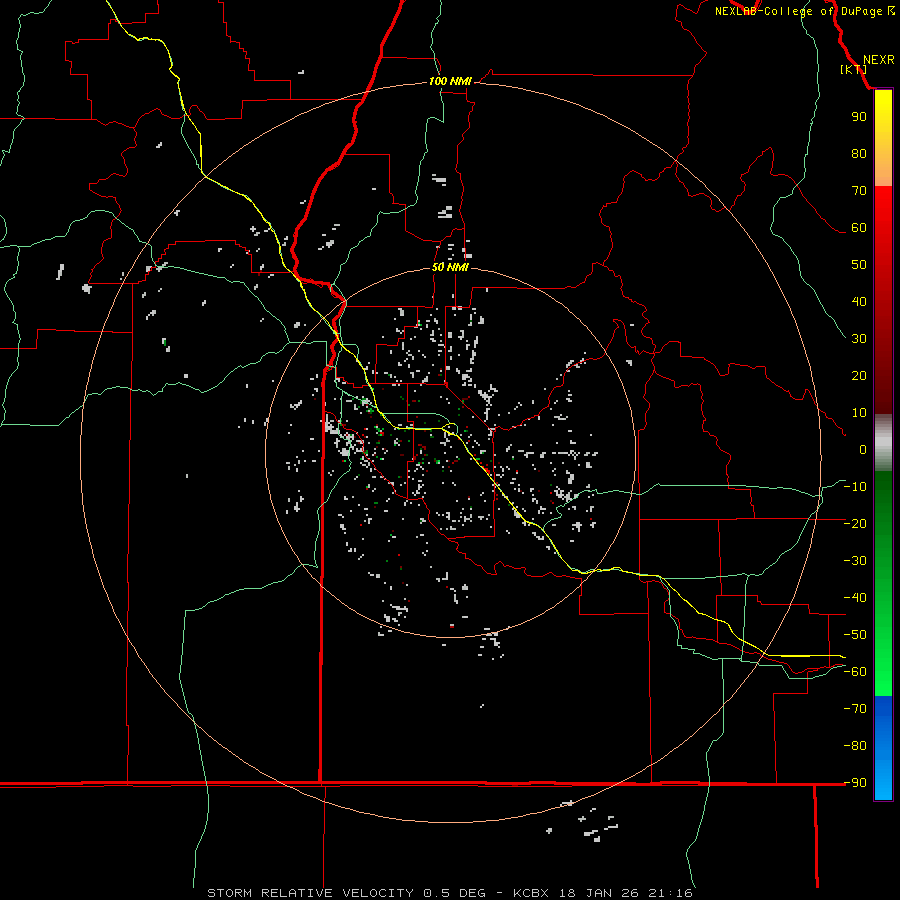This screenshot has width=900, height=900.
Task: Click the -10 value on the velocity scale
Action: click(x=855, y=487)
